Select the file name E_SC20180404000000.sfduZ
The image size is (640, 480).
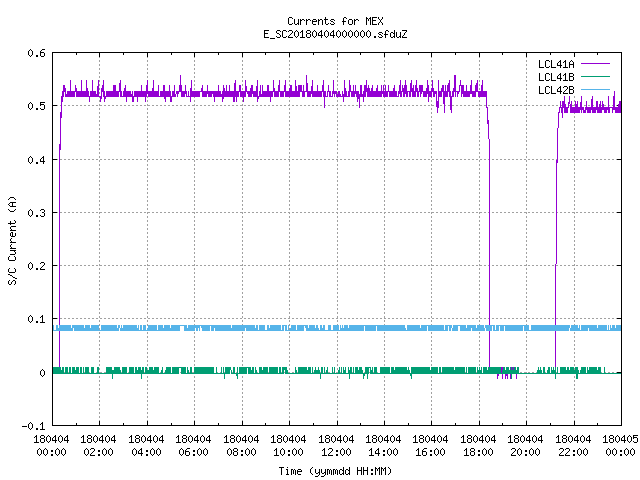pyautogui.click(x=335, y=34)
